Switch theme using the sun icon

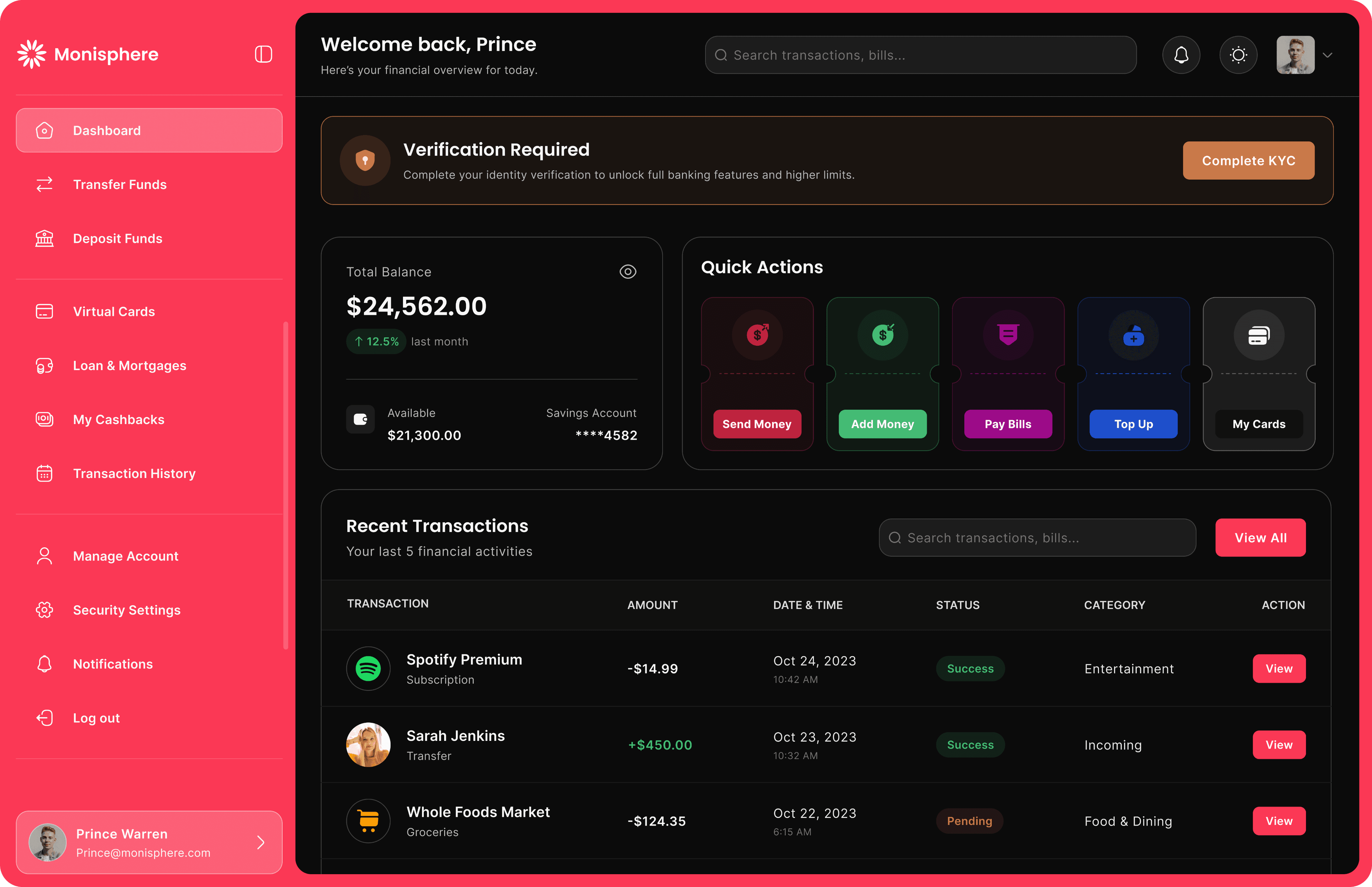click(x=1238, y=55)
